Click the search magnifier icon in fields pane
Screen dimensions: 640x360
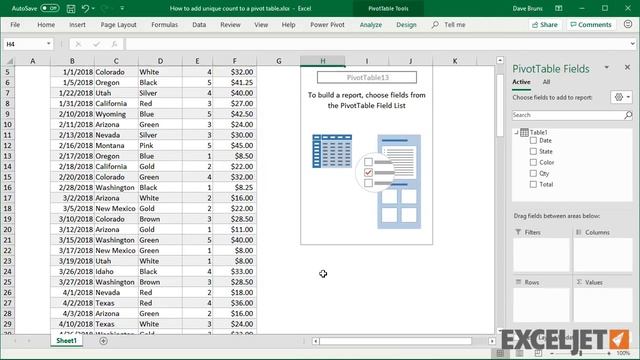coord(628,116)
